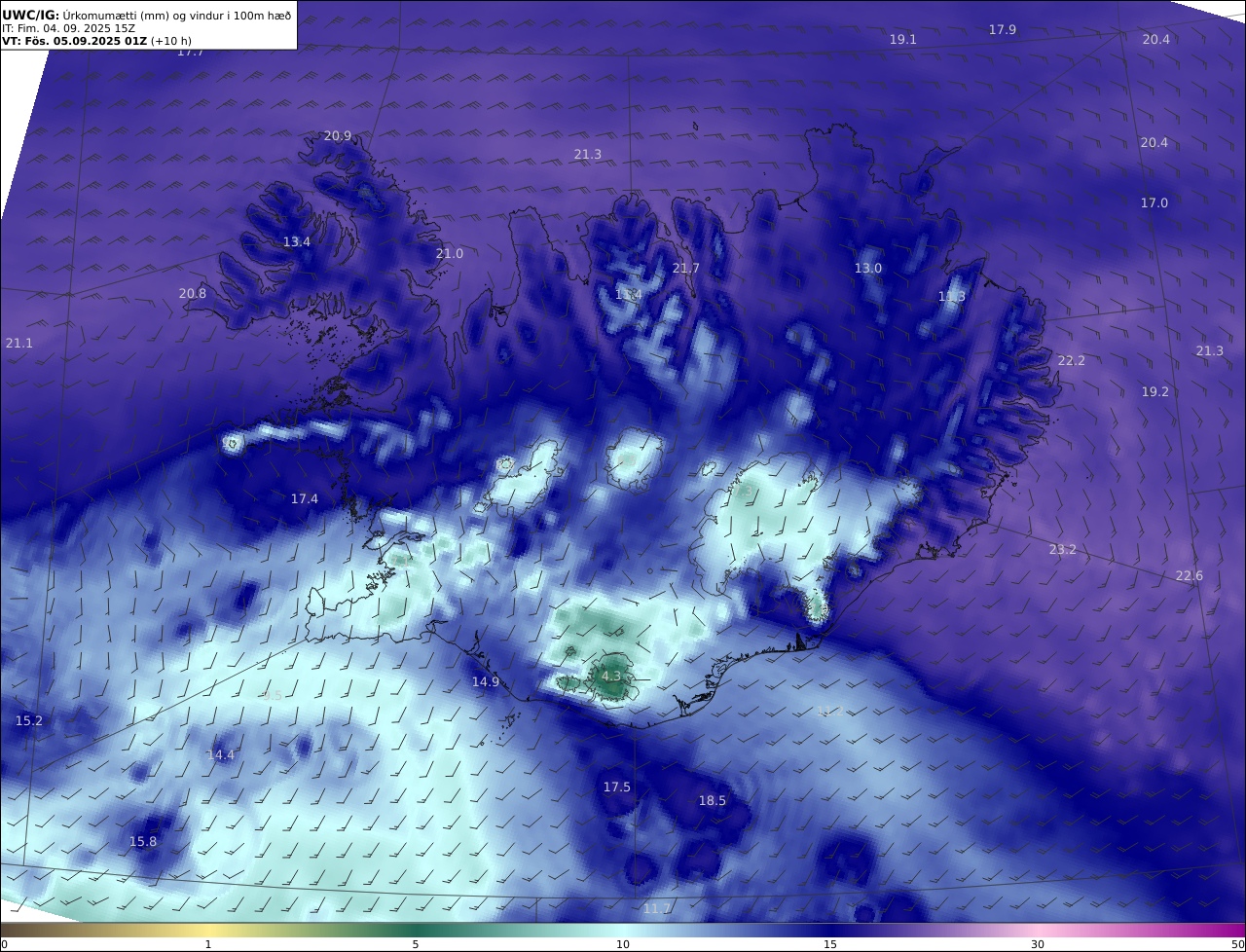The width and height of the screenshot is (1246, 952).
Task: Click the 17.5 value label
Action: 617,787
